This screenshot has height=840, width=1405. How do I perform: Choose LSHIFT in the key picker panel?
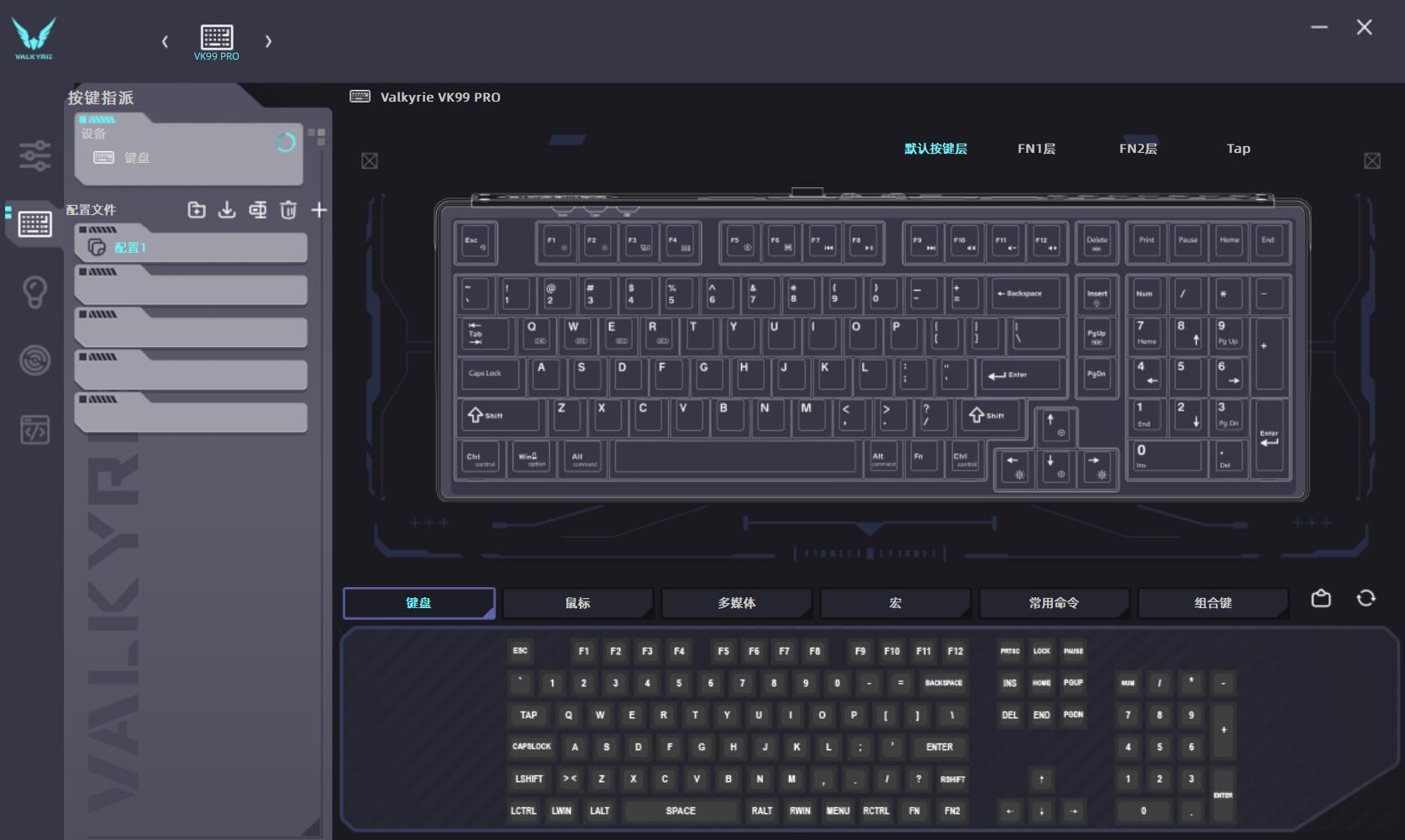coord(529,779)
